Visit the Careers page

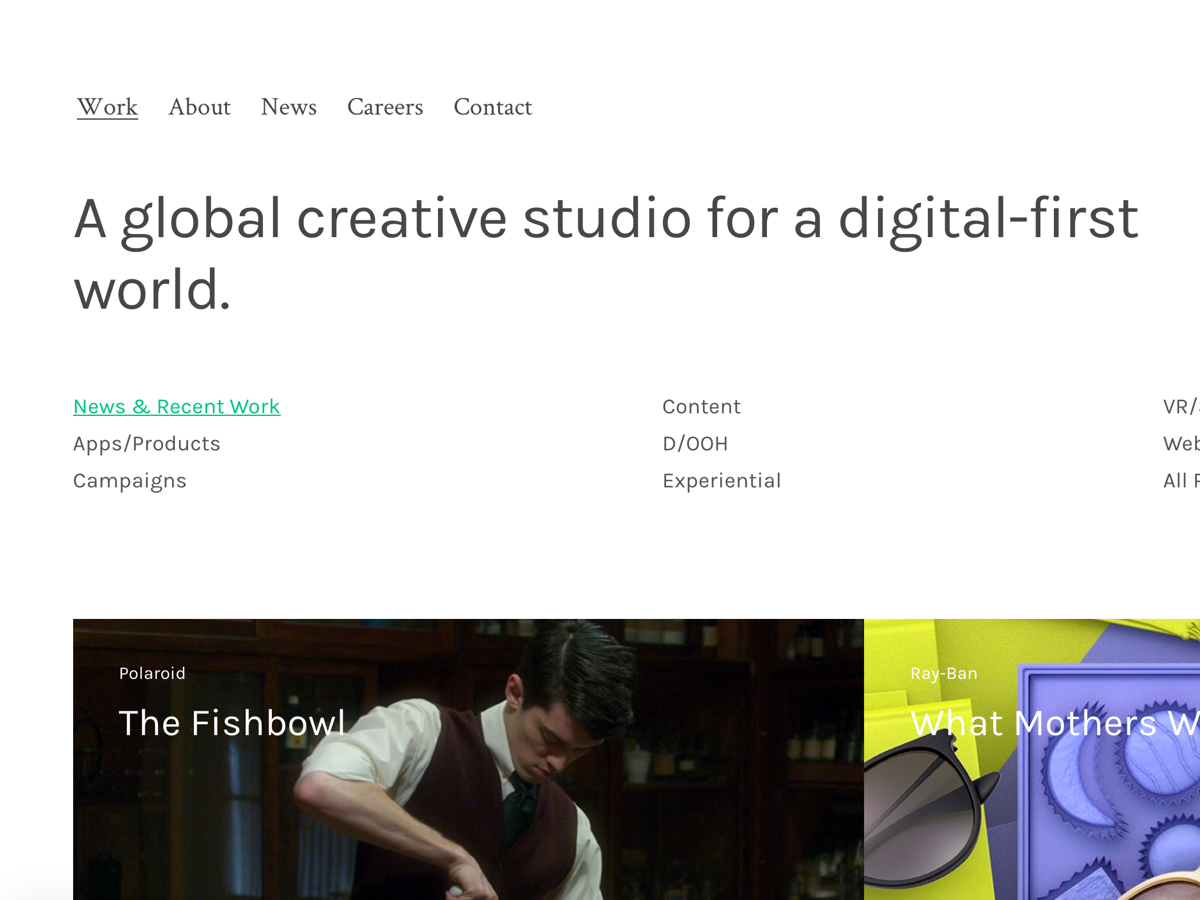(x=385, y=107)
